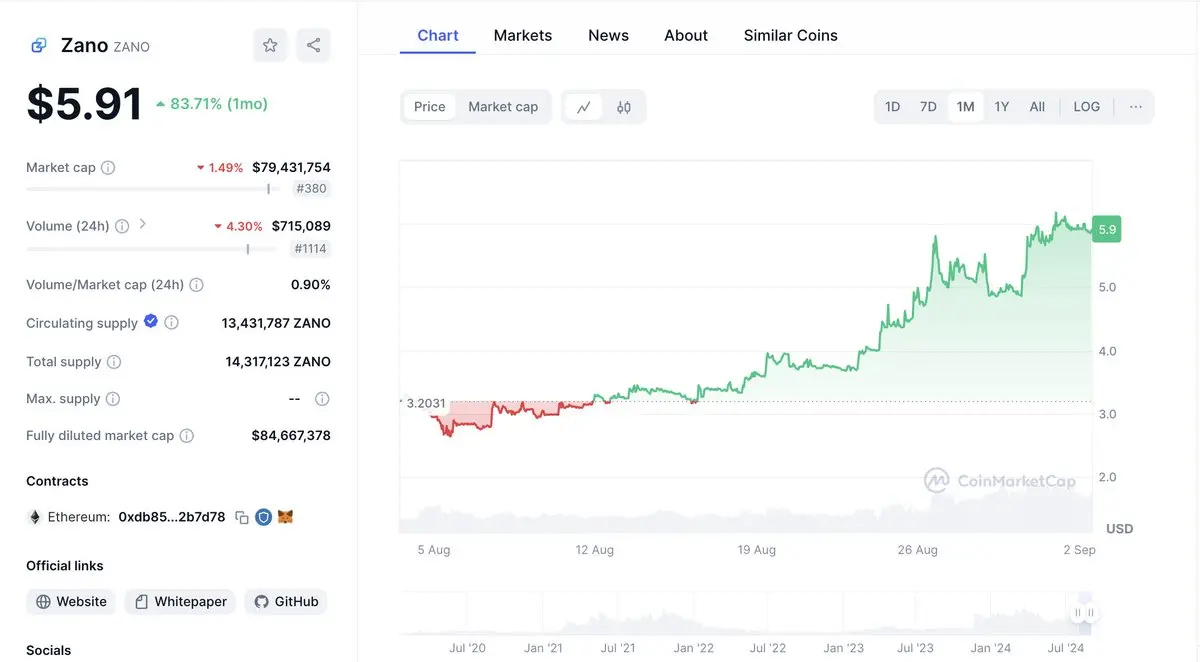Viewport: 1200px width, 662px height.
Task: Open the chart more options ellipsis
Action: pyautogui.click(x=1136, y=107)
